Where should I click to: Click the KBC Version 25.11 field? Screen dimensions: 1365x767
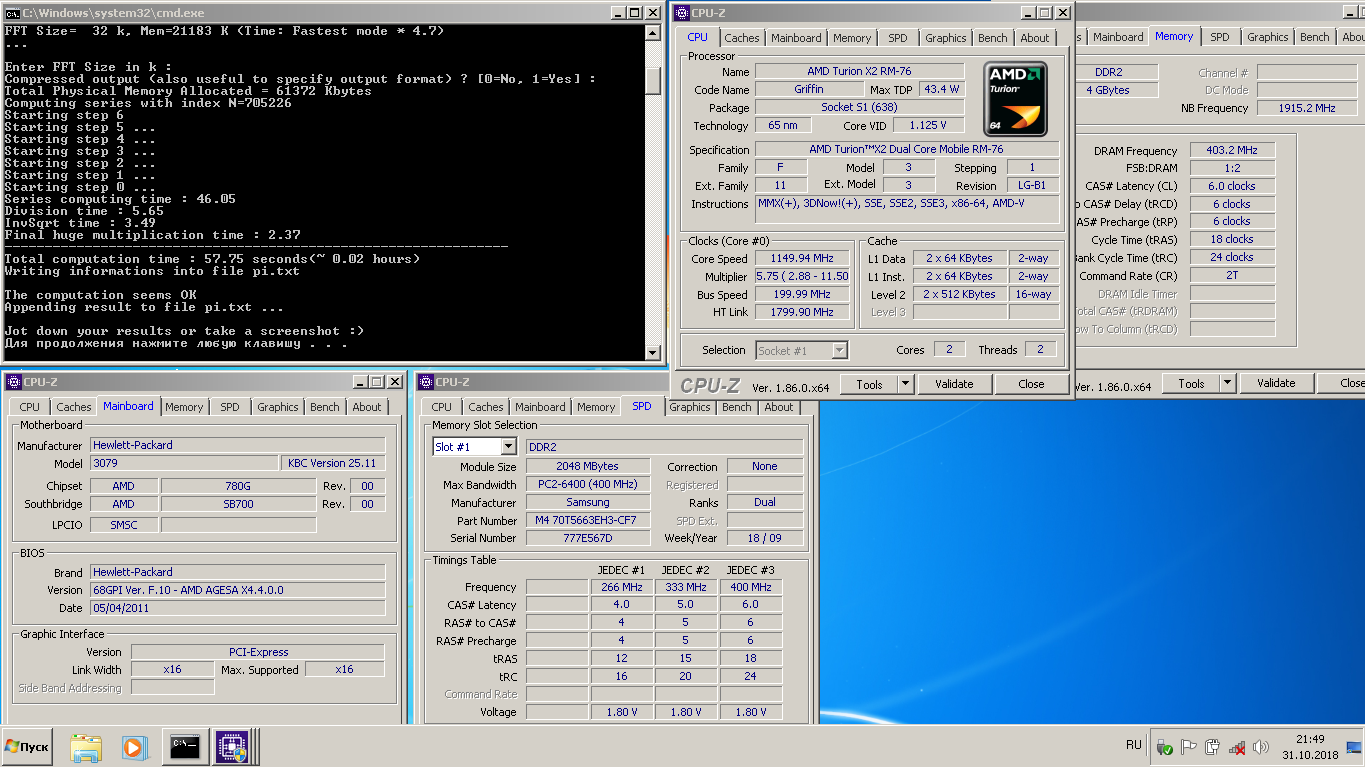[x=335, y=464]
